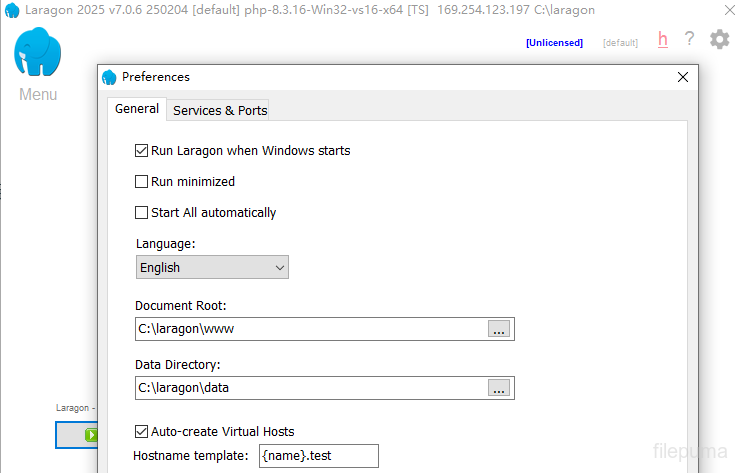This screenshot has height=473, width=739.
Task: Click the 'Language:' label
Action: [x=165, y=244]
